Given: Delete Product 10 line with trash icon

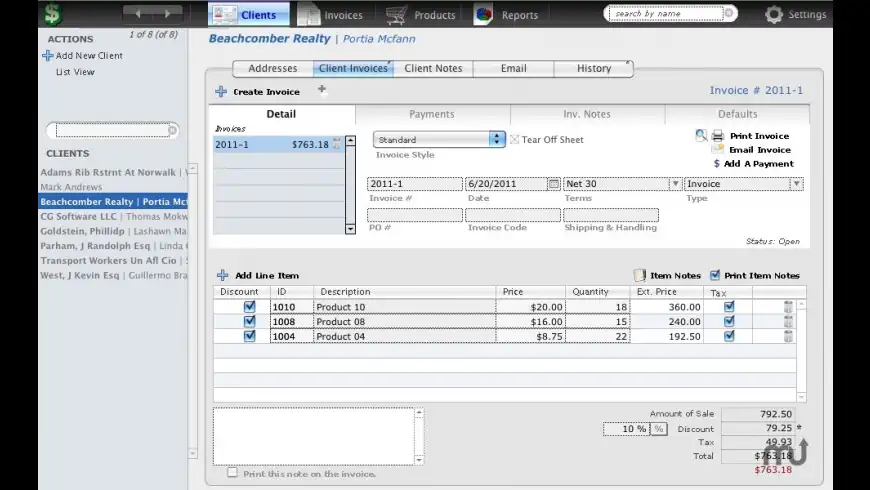Looking at the screenshot, I should (788, 308).
